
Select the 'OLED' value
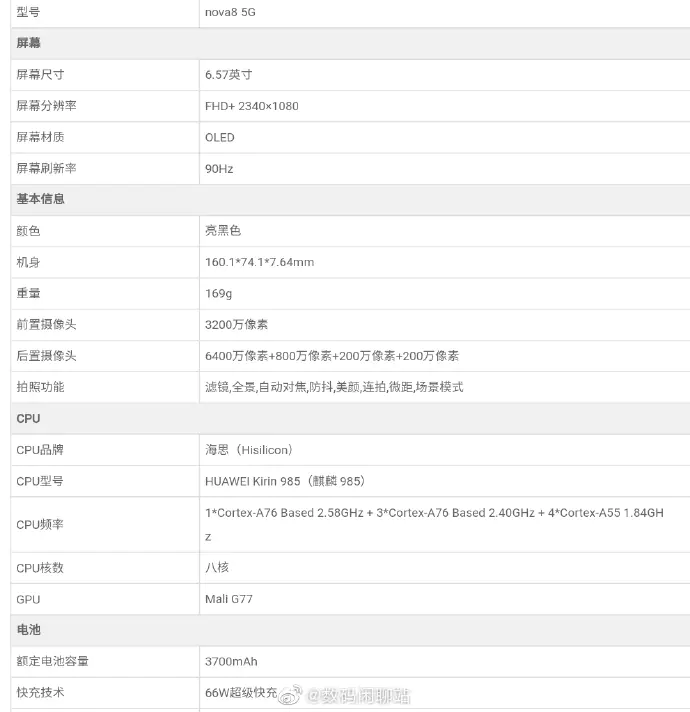click(x=220, y=137)
